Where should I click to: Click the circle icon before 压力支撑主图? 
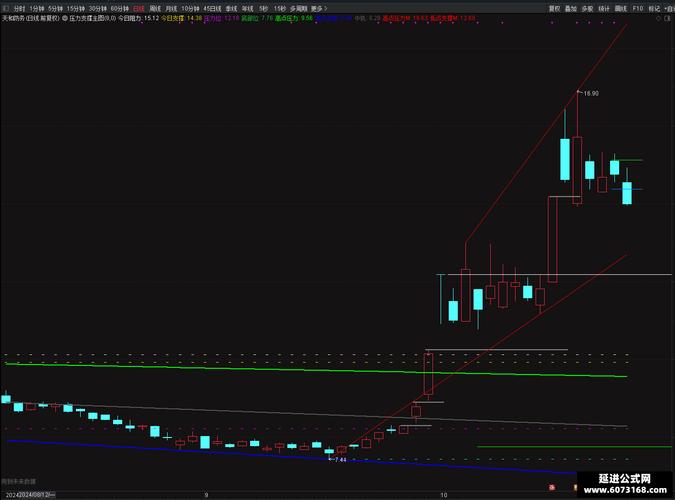pyautogui.click(x=65, y=18)
